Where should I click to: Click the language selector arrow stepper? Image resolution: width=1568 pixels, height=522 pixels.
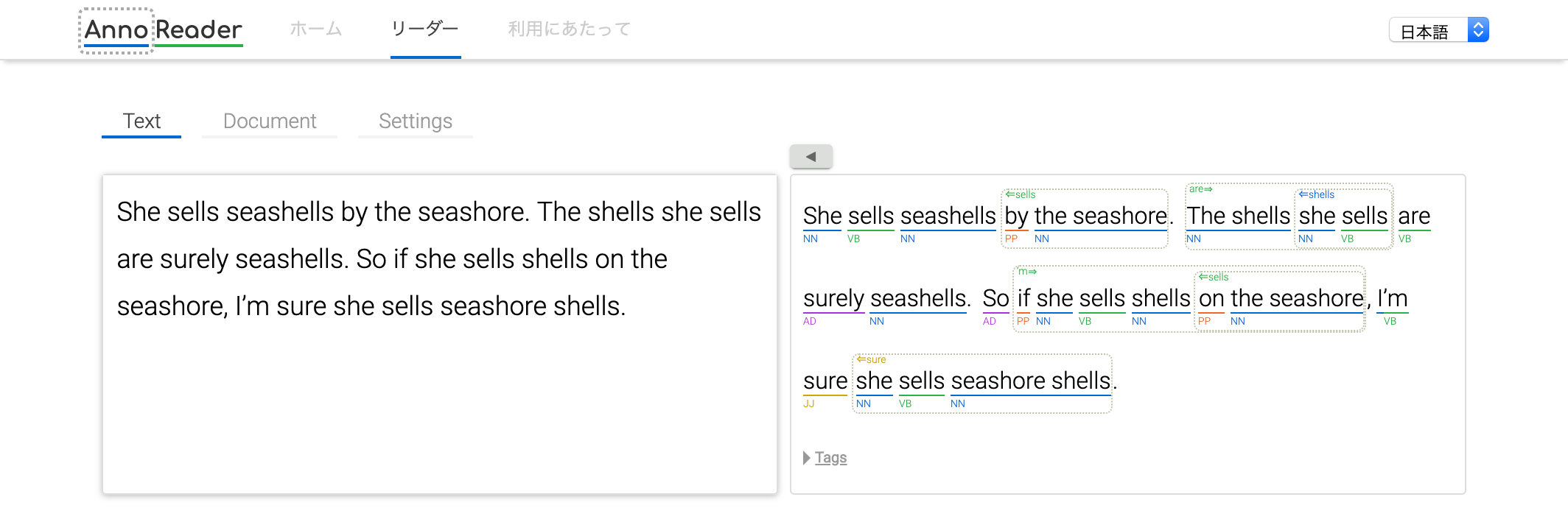coord(1478,30)
